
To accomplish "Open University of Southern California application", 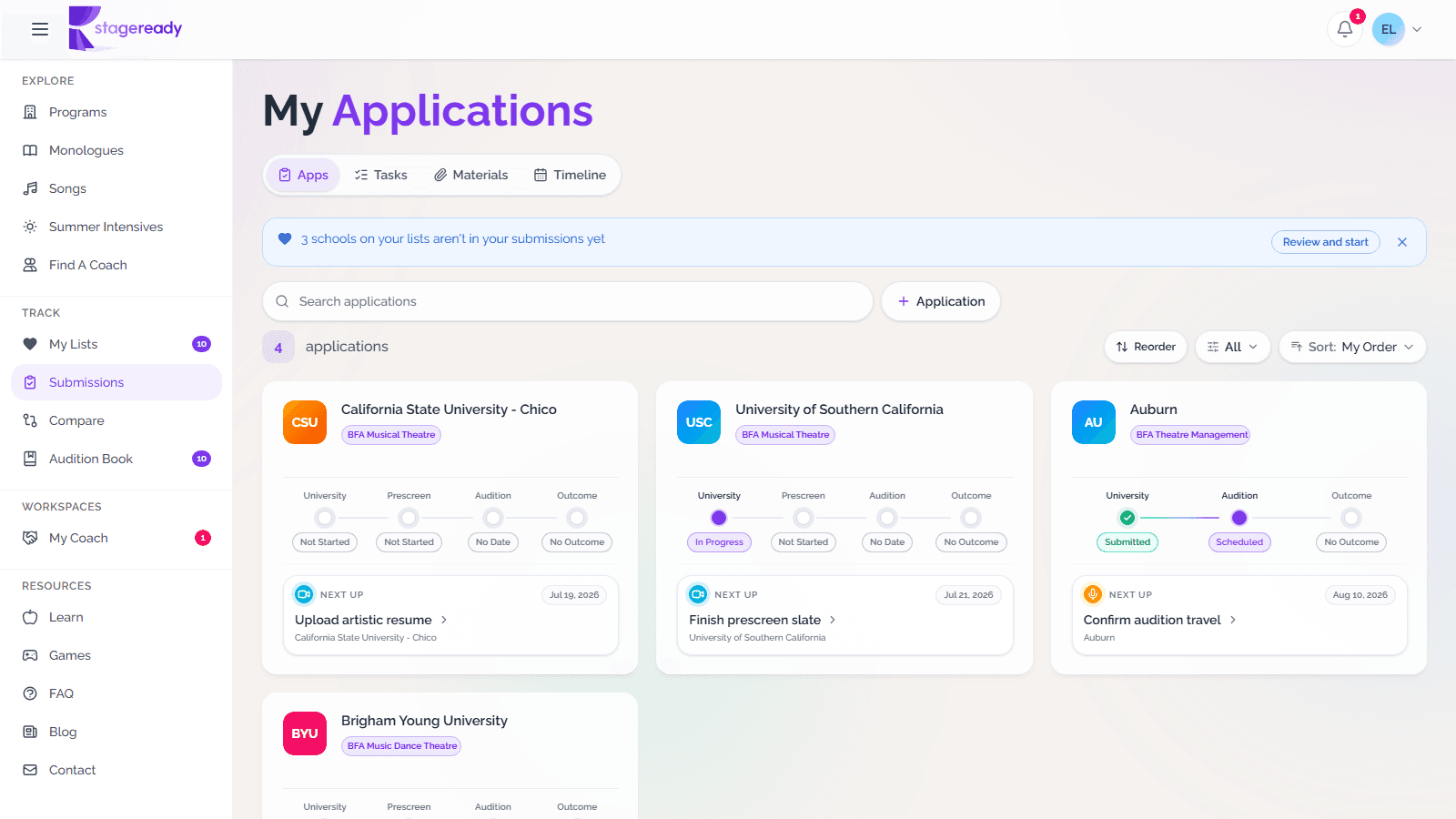I will tap(839, 409).
